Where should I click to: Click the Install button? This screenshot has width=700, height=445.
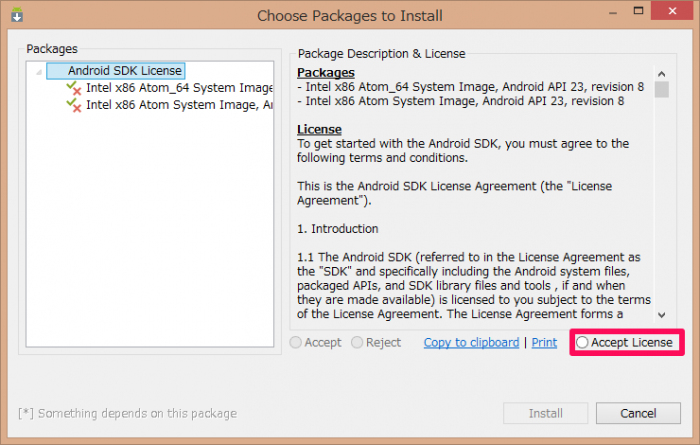tap(546, 413)
